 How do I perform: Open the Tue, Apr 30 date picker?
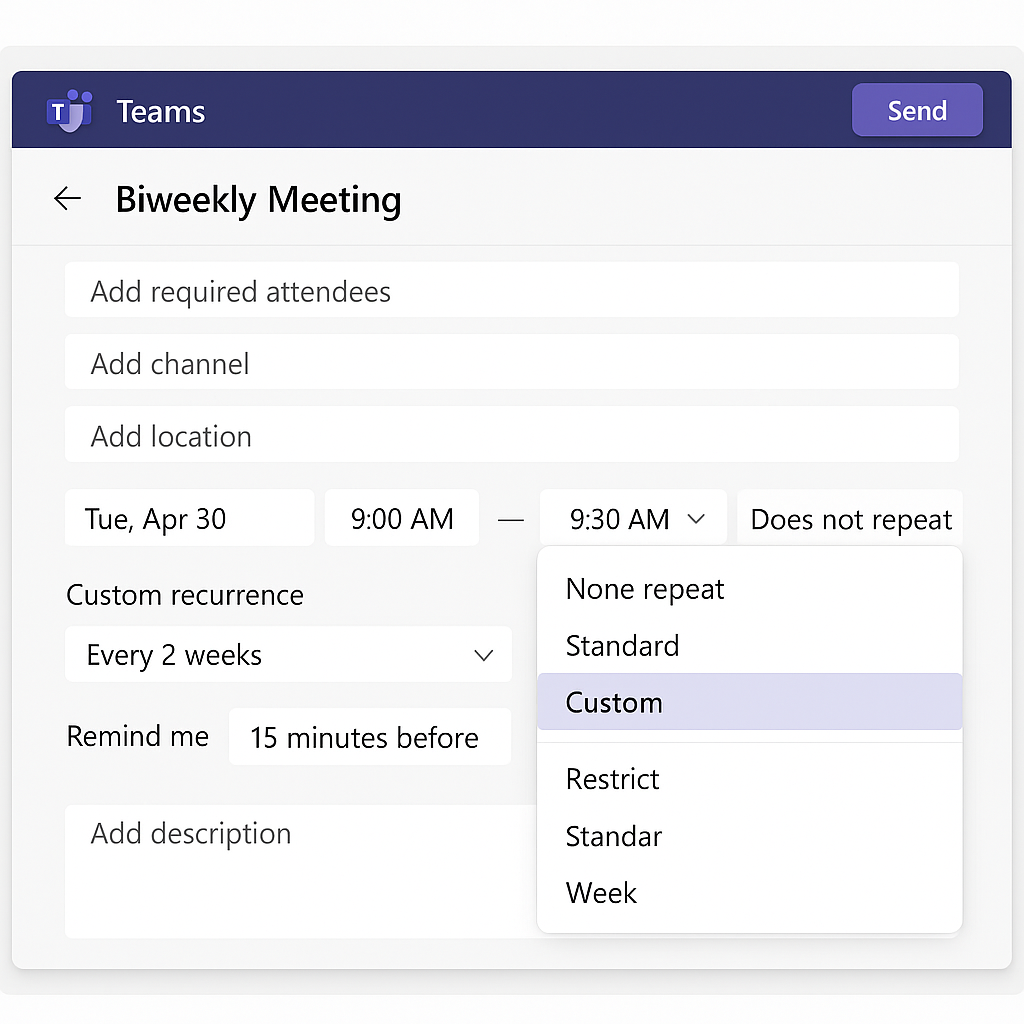[x=189, y=519]
